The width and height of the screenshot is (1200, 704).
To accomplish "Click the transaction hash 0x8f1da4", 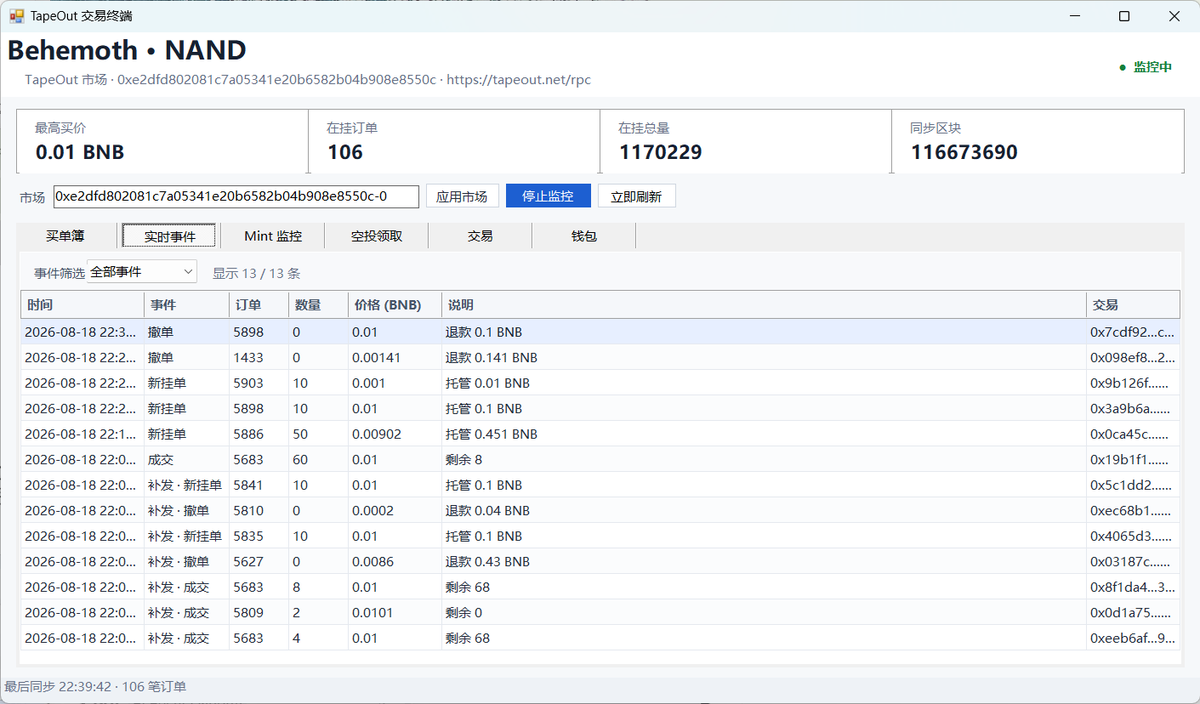I will point(1133,587).
